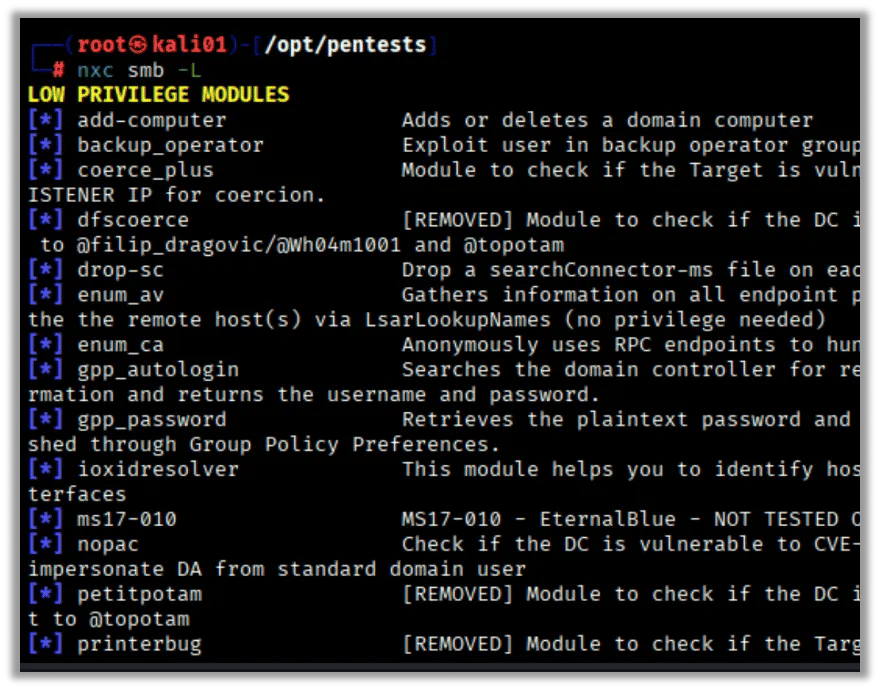Click the enum_av module name
The width and height of the screenshot is (880, 690).
[121, 295]
